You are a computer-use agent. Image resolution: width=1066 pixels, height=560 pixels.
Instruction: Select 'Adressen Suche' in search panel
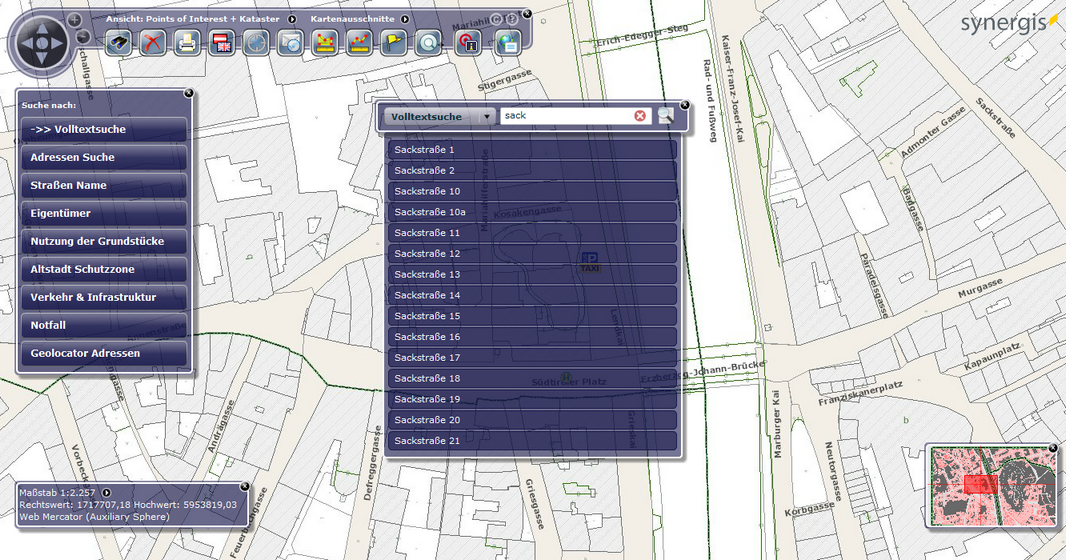(x=102, y=157)
